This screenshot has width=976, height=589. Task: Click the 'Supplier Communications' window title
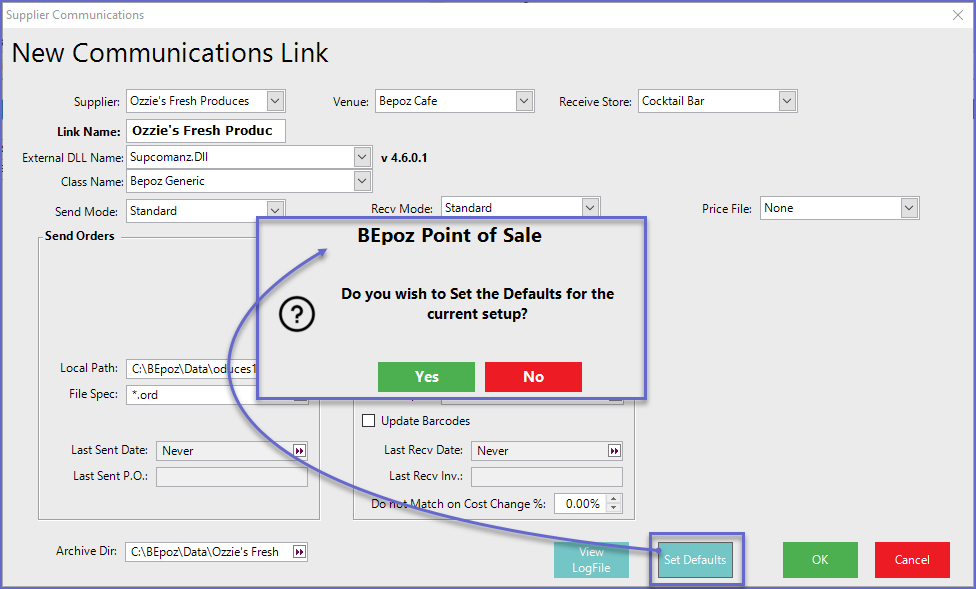[x=75, y=15]
